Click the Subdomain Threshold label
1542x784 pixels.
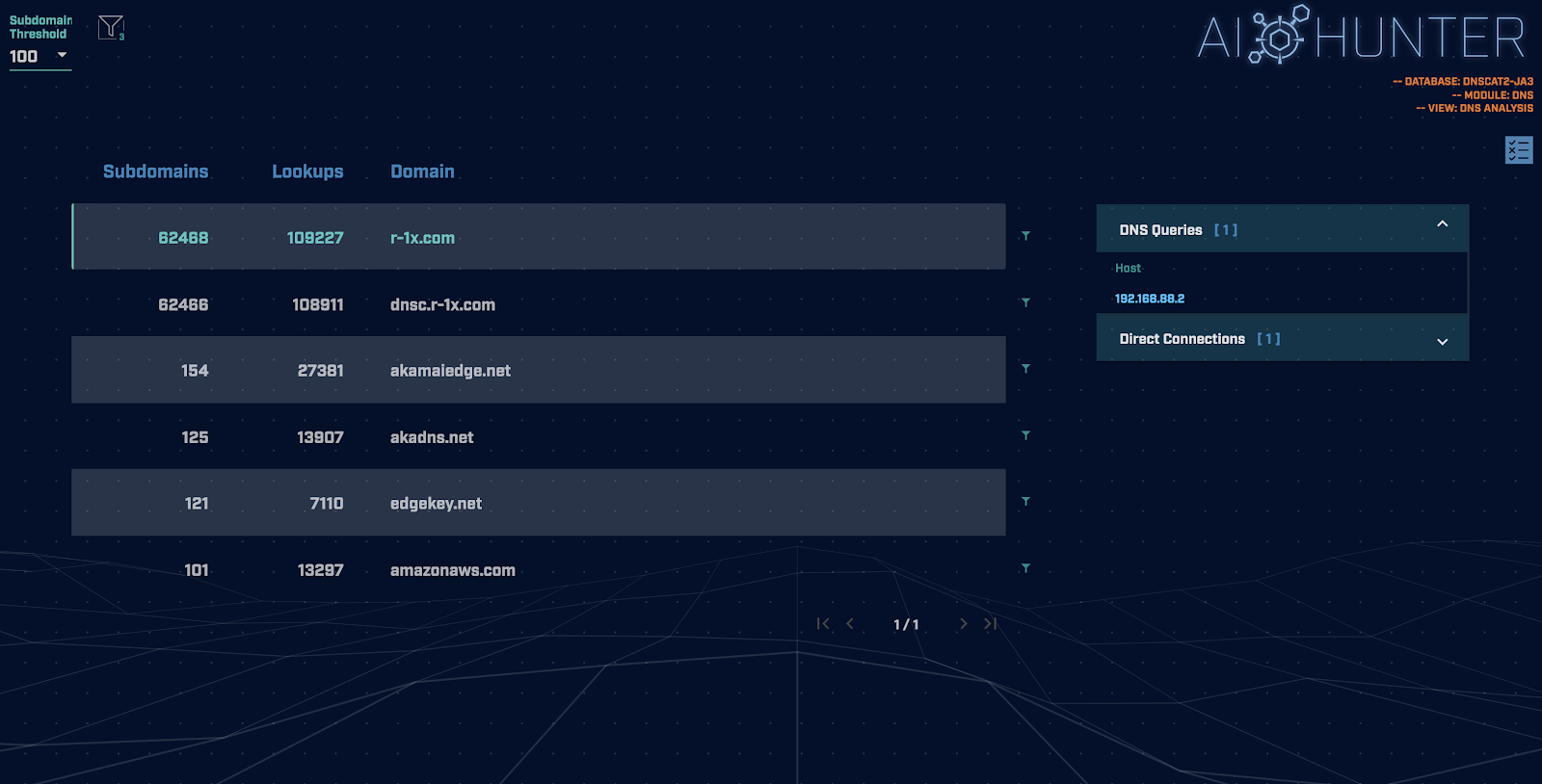(x=40, y=27)
